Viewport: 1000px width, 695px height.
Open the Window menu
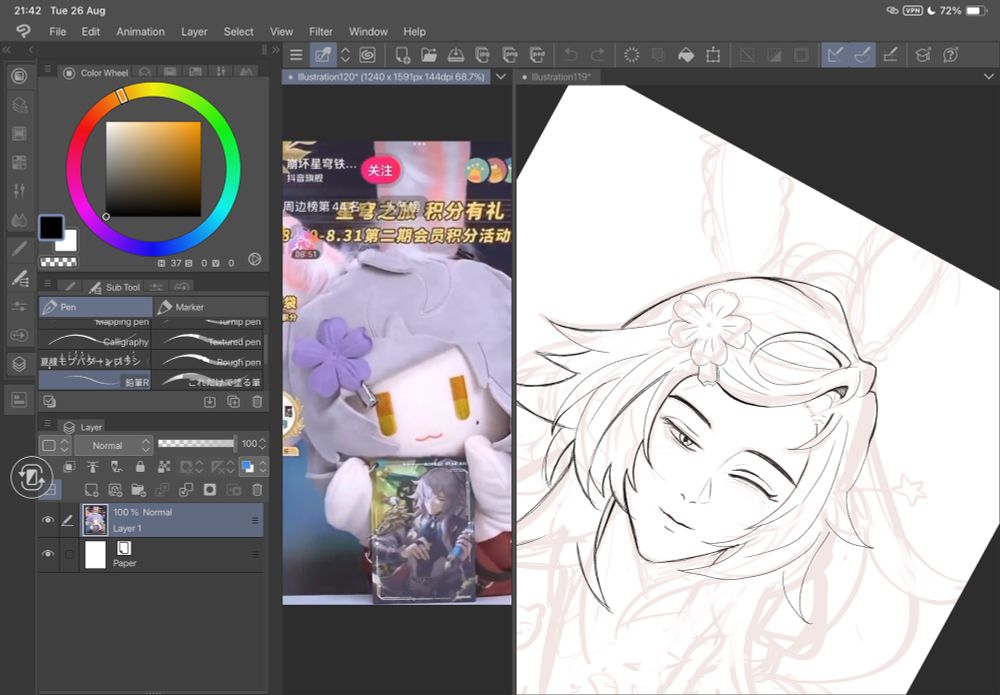(368, 31)
